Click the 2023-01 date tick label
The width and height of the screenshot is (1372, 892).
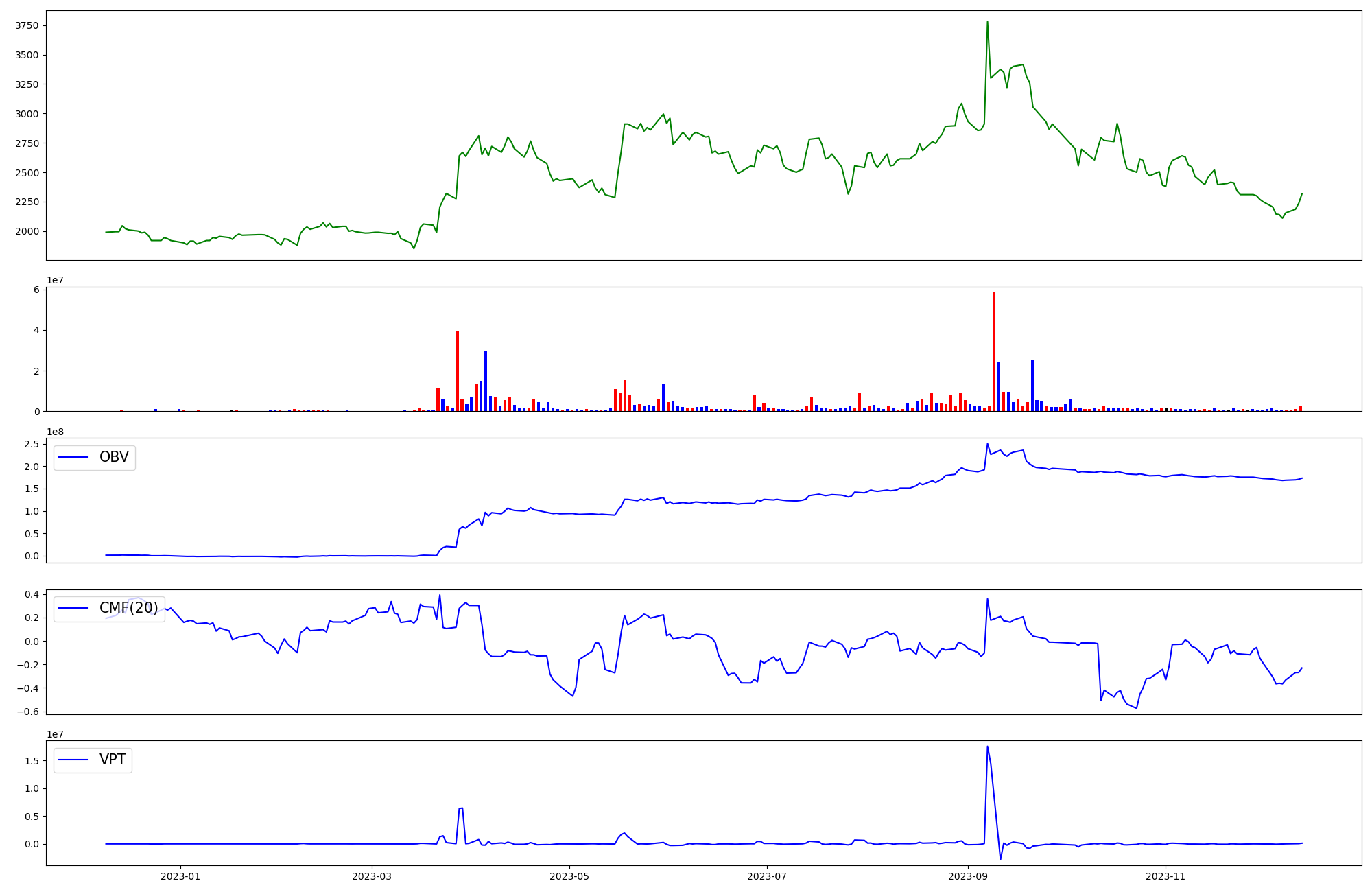[x=180, y=876]
